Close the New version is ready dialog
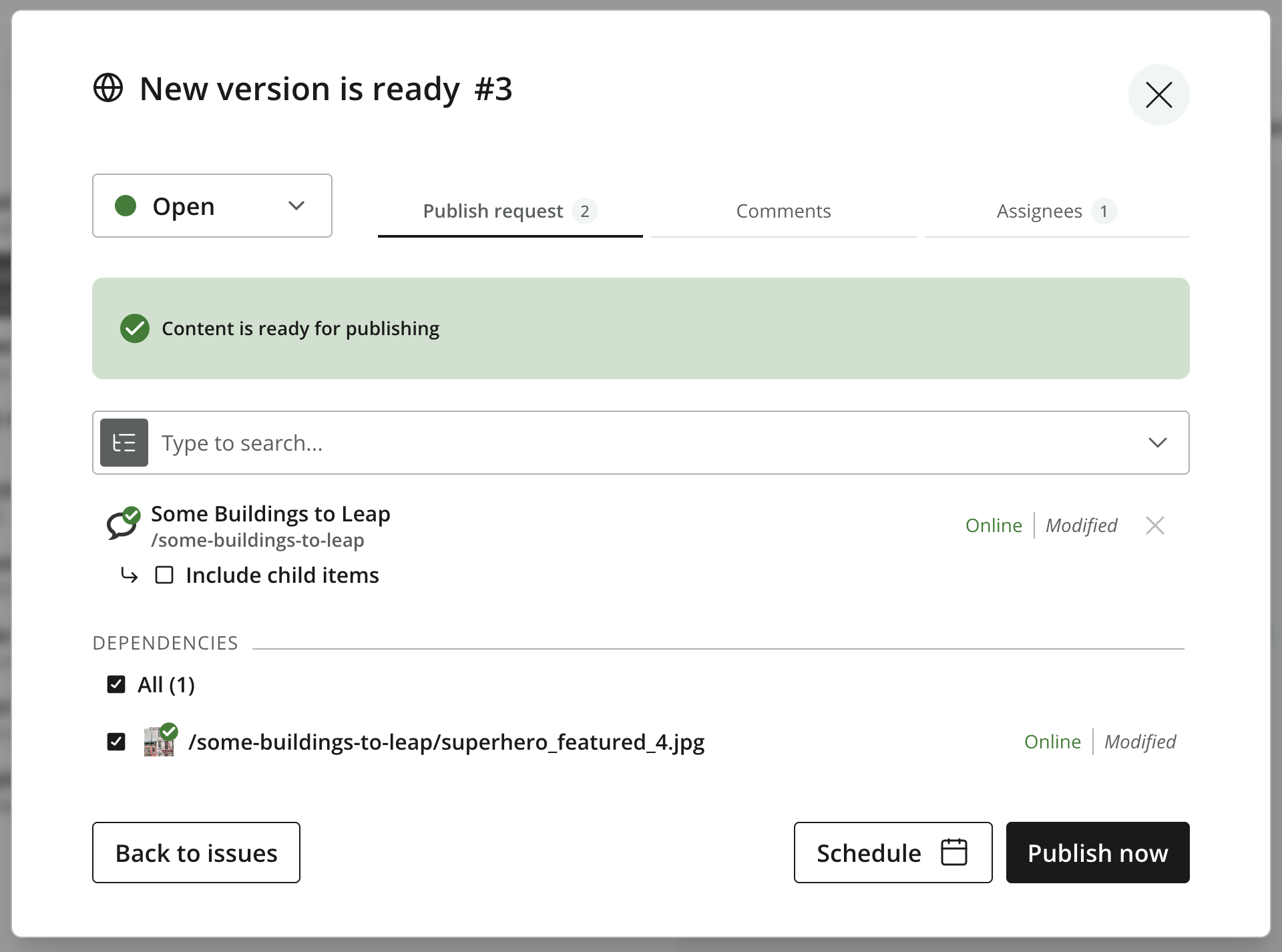This screenshot has height=952, width=1282. [1158, 95]
